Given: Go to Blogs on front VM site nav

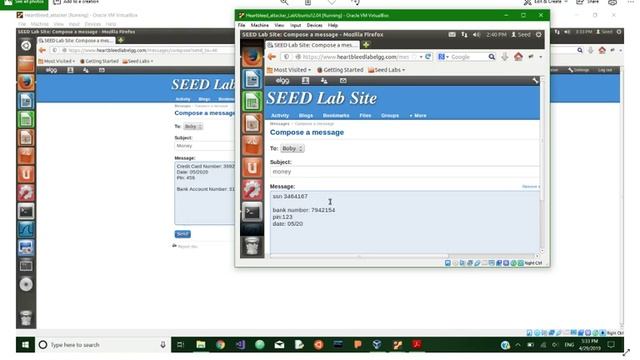Looking at the screenshot, I should 306,116.
